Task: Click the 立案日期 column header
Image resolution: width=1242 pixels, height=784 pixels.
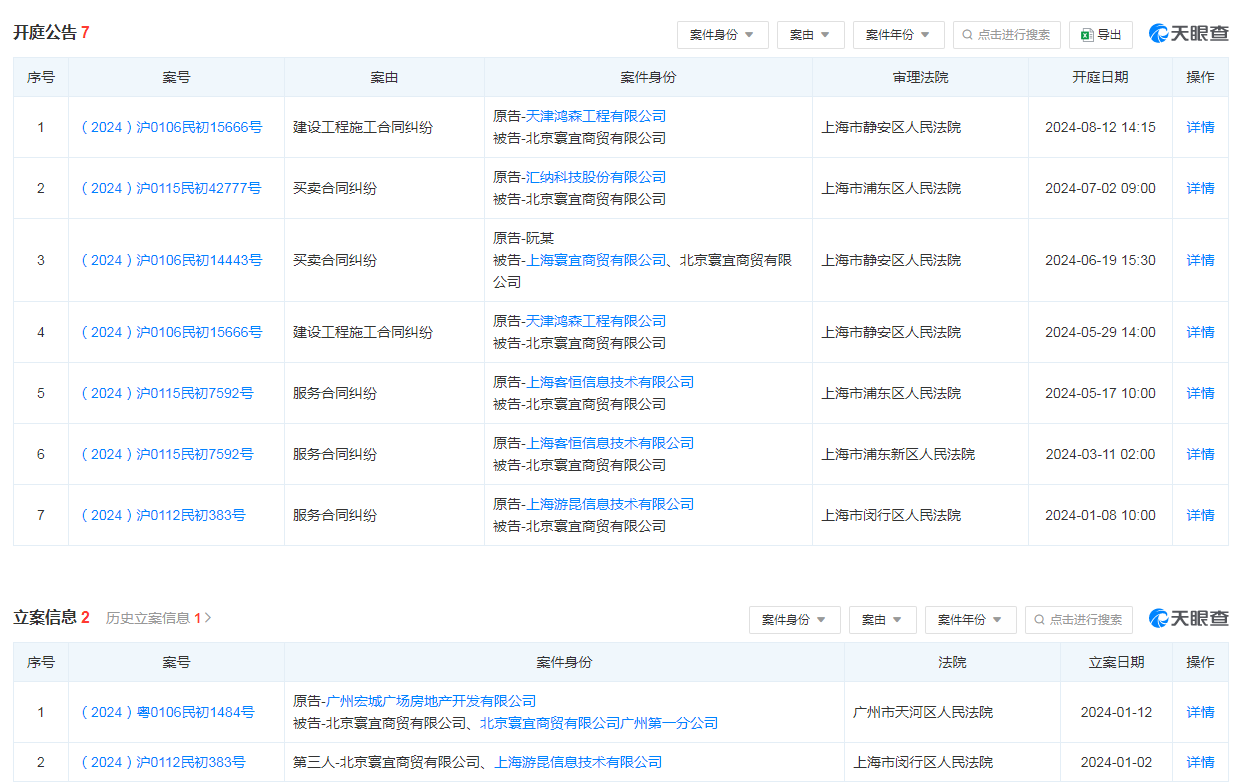Action: [x=1116, y=662]
